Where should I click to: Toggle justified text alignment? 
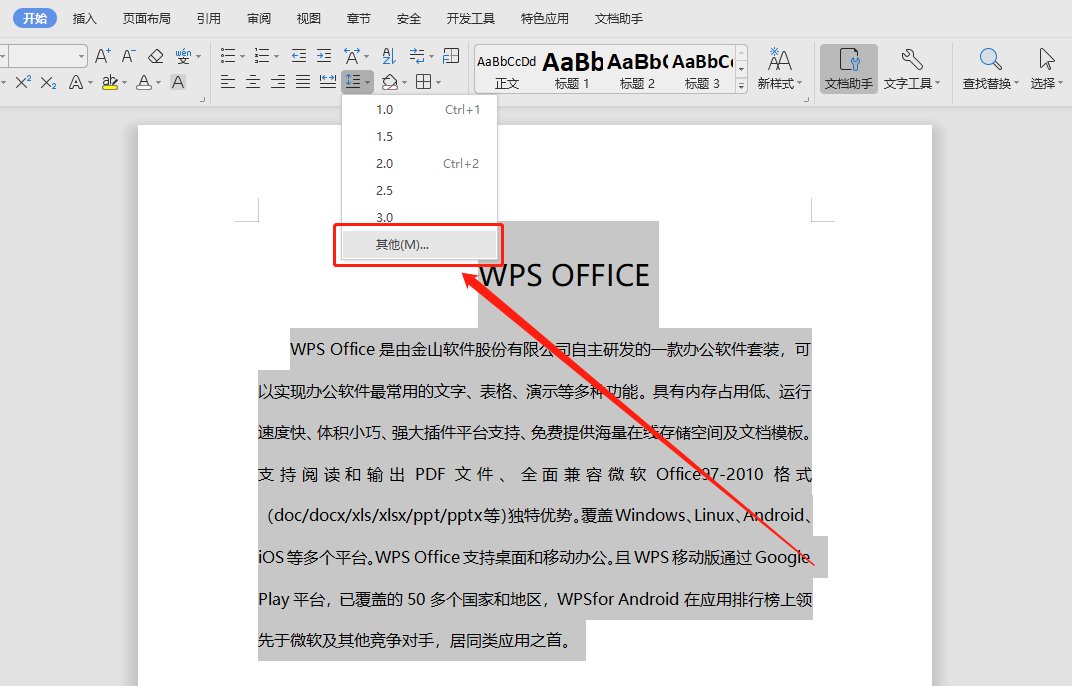point(301,81)
